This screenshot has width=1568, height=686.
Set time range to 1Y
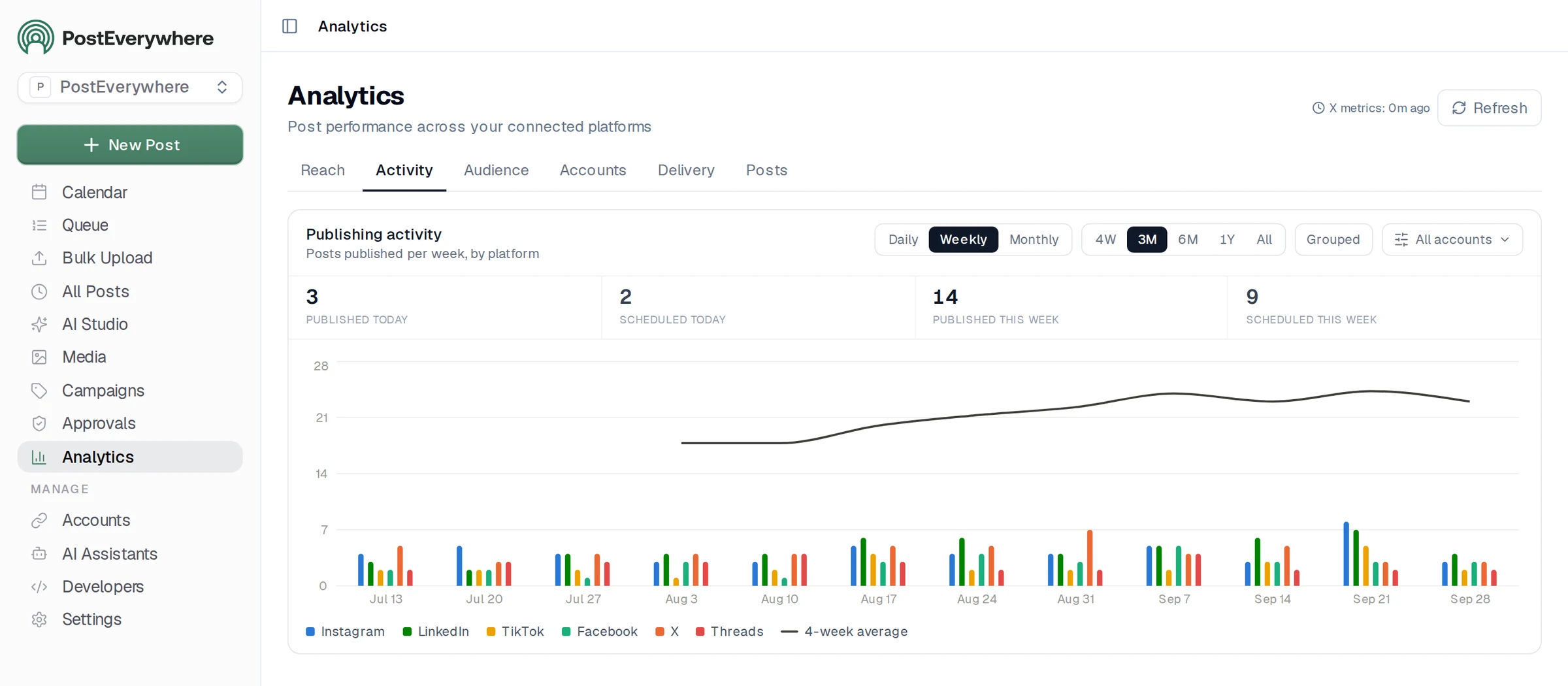click(1227, 240)
